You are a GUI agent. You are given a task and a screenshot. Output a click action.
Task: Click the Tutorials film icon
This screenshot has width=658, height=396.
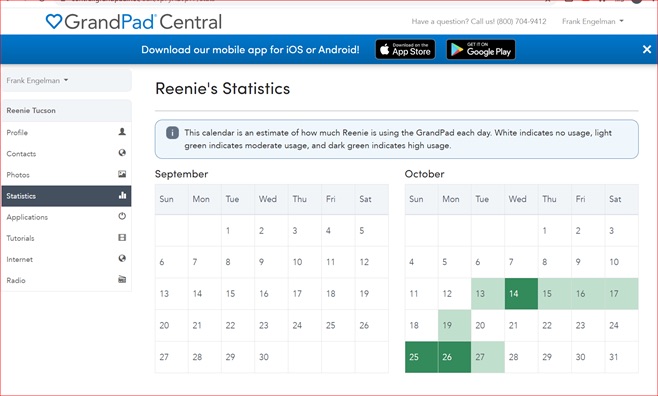point(122,237)
